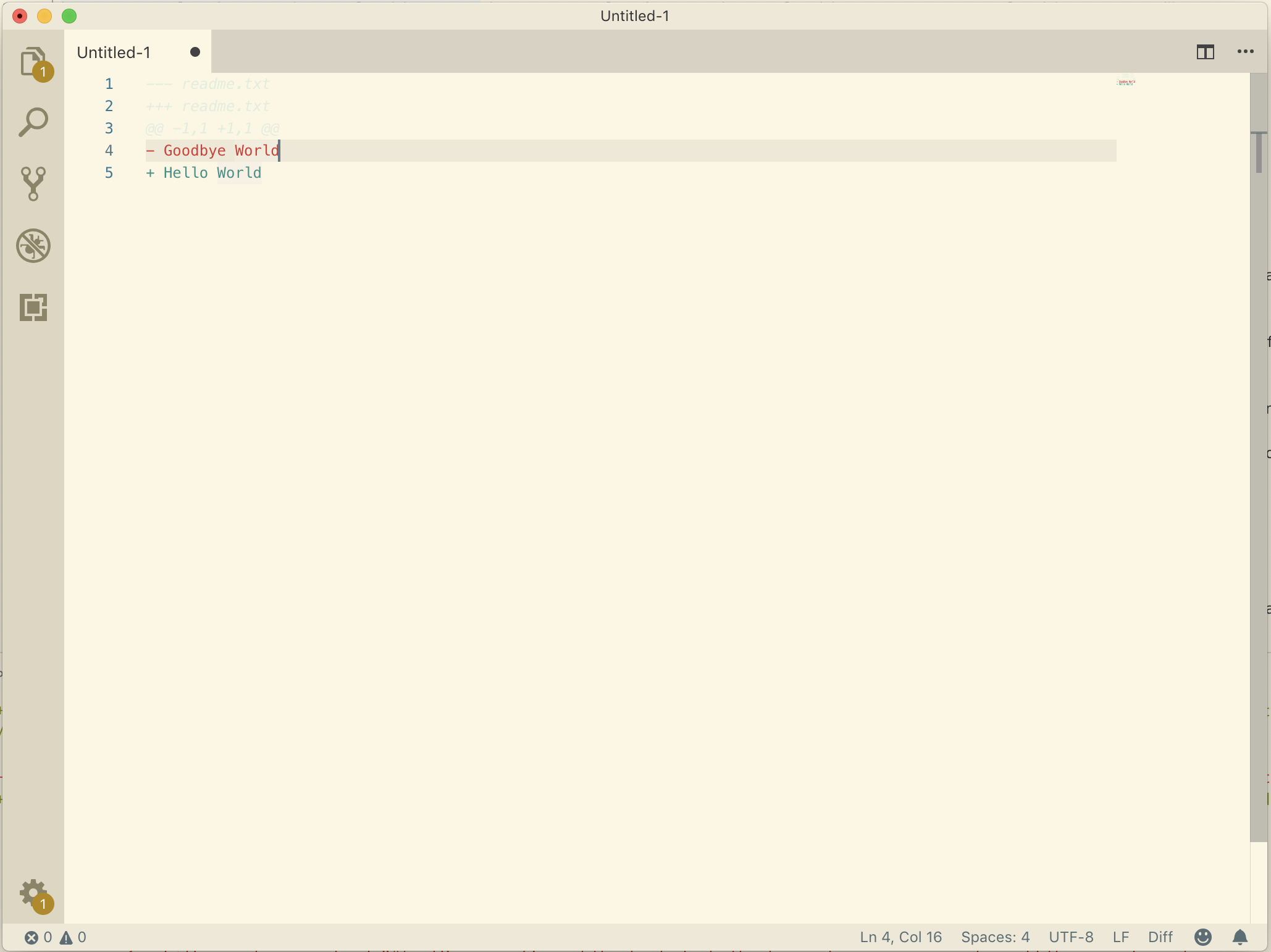The image size is (1271, 952).
Task: Split the editor using the split icon
Action: [x=1204, y=52]
